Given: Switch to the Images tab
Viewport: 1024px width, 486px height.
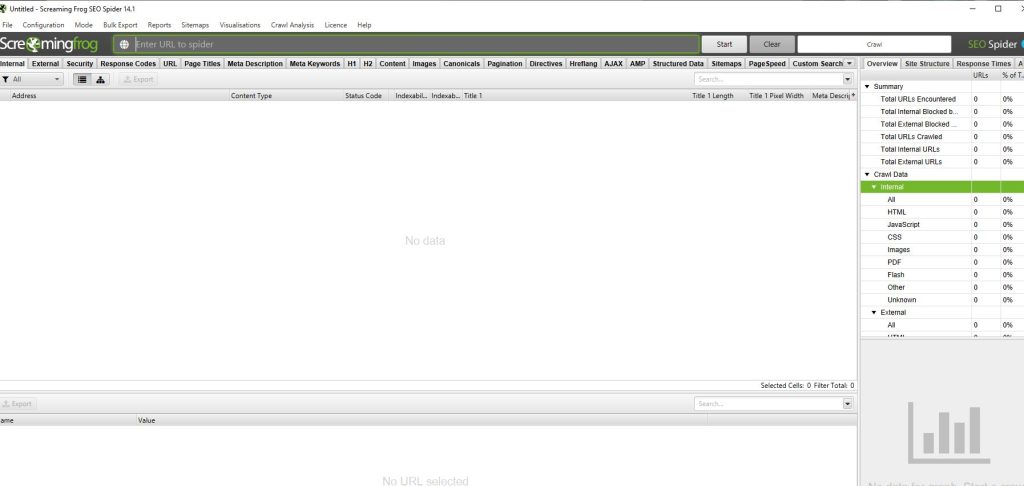Looking at the screenshot, I should tap(424, 63).
